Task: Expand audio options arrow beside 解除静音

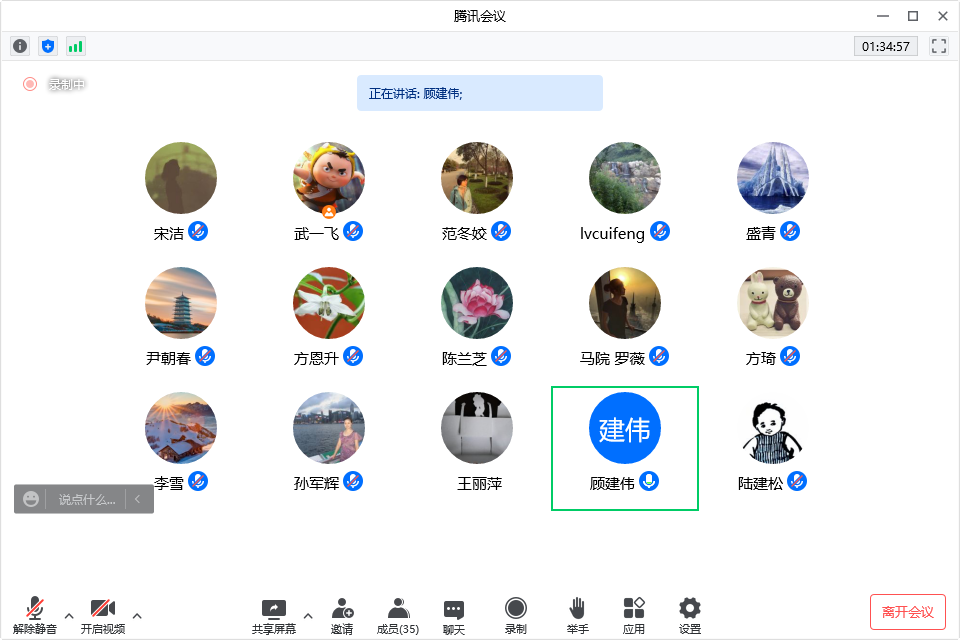Action: click(x=69, y=615)
